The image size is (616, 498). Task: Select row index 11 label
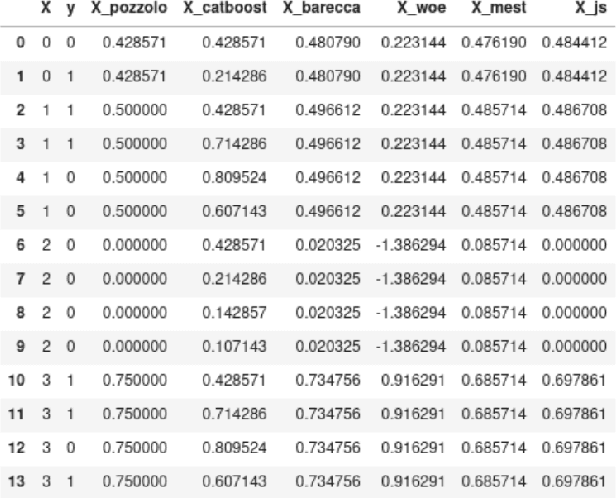(x=16, y=414)
